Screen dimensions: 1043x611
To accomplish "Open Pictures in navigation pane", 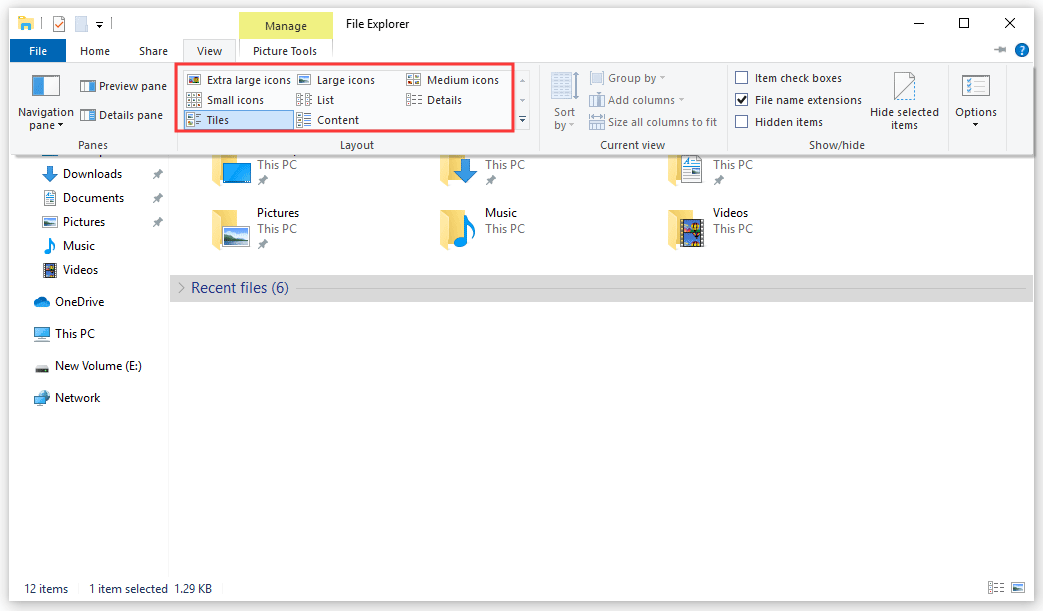I will [x=74, y=221].
